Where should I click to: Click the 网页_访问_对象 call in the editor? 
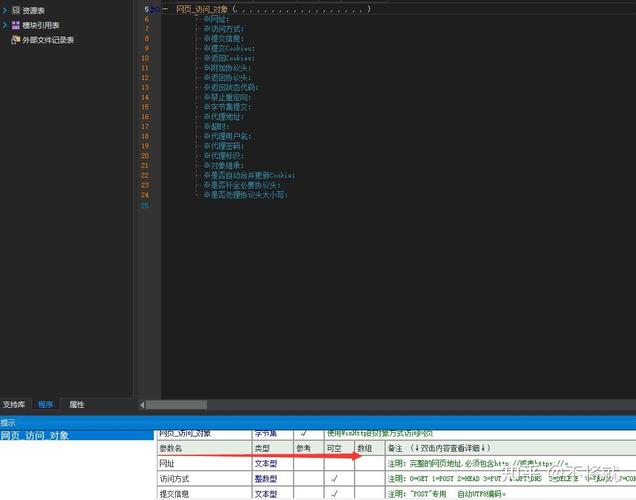202,9
